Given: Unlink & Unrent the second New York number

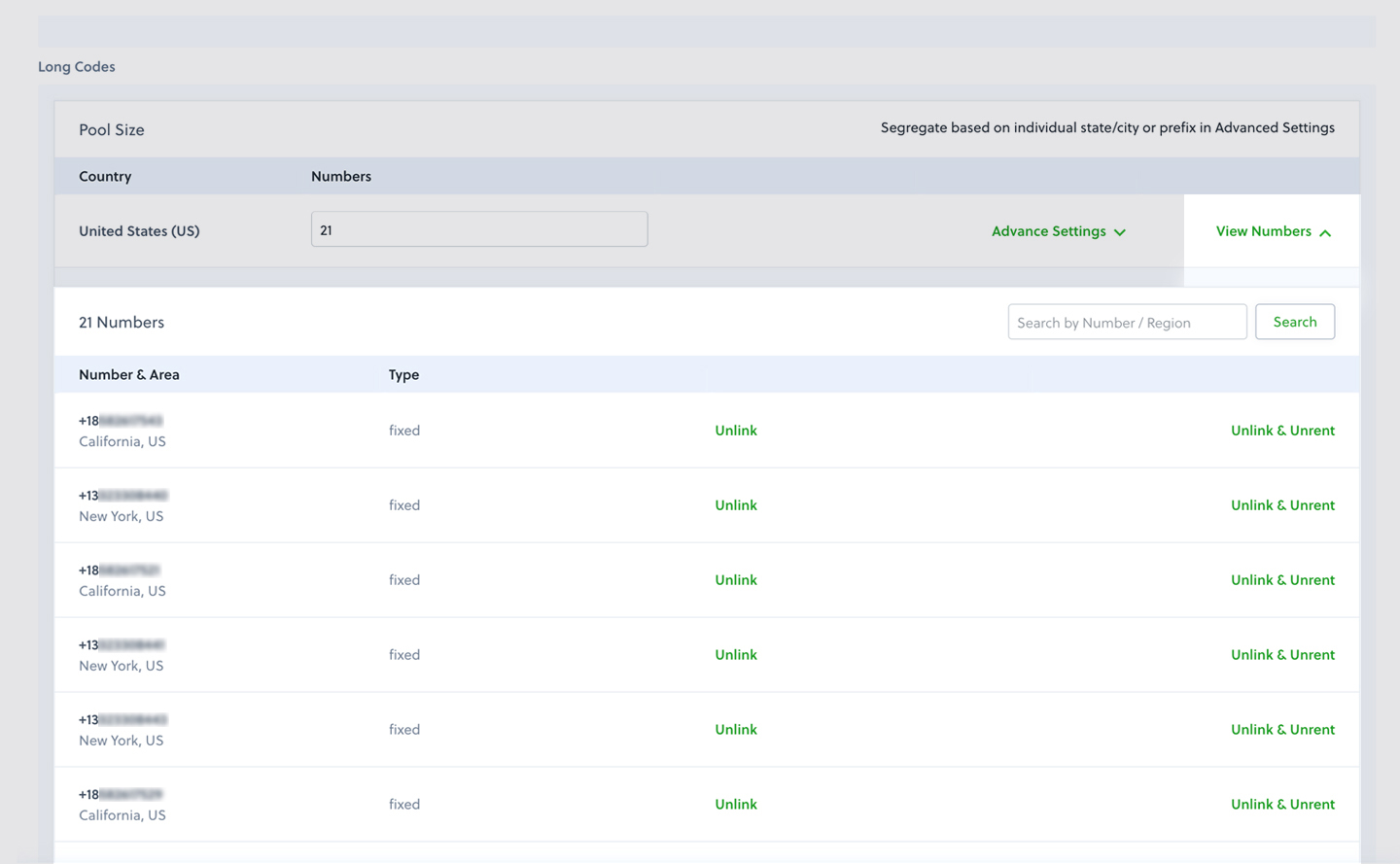Looking at the screenshot, I should pyautogui.click(x=1282, y=655).
